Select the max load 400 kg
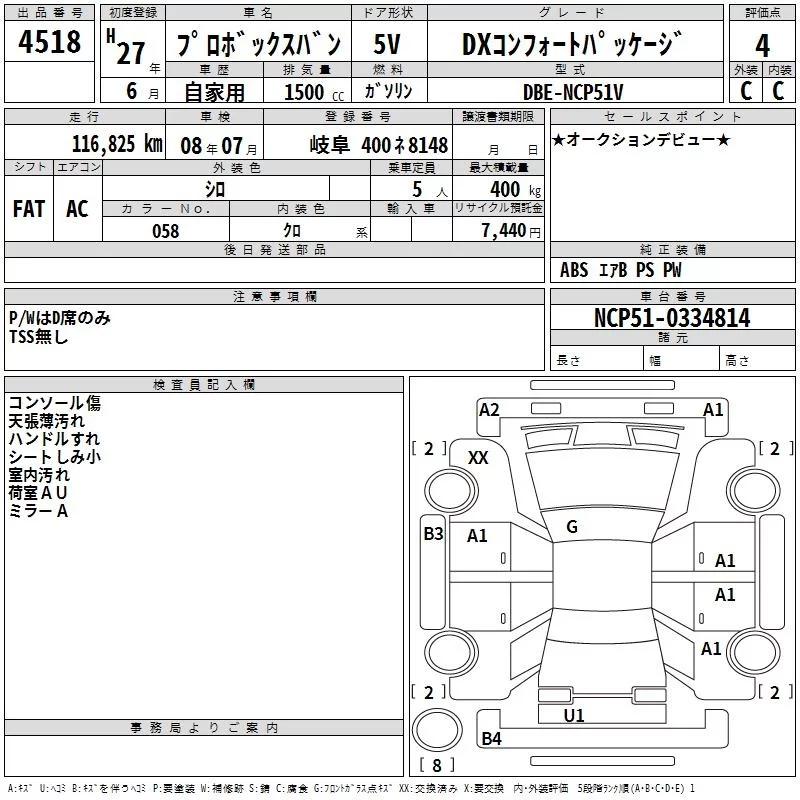The width and height of the screenshot is (800, 800). pyautogui.click(x=515, y=190)
